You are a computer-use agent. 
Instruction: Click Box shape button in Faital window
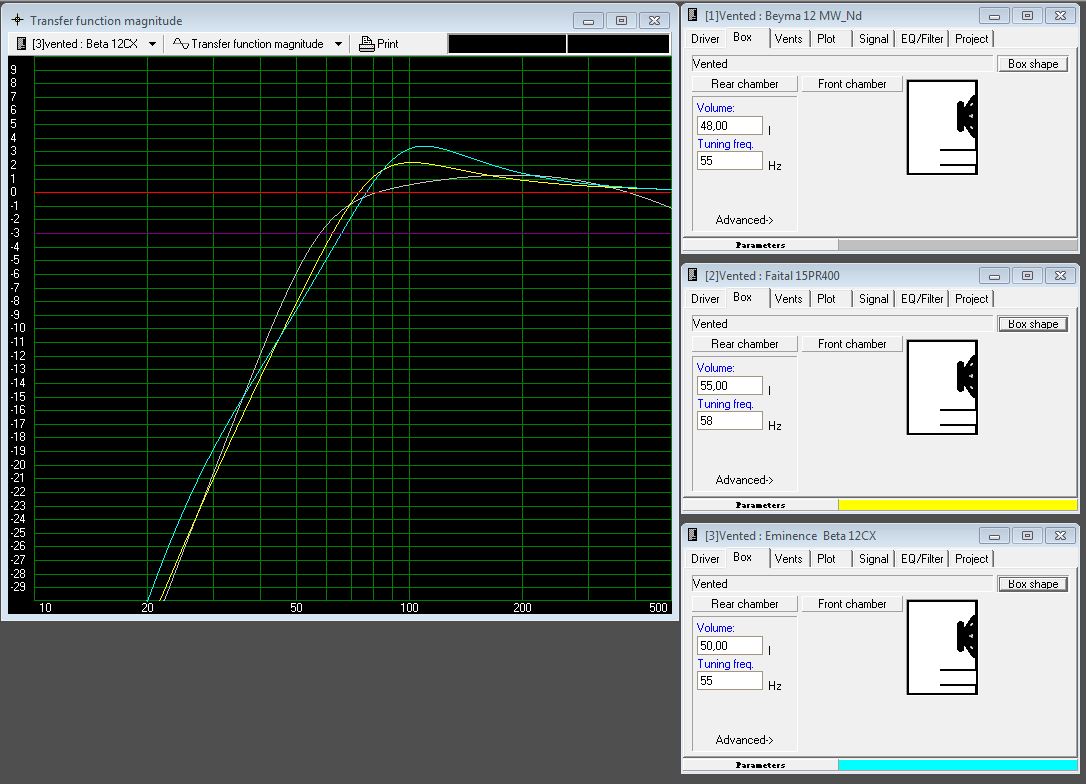coord(1033,323)
